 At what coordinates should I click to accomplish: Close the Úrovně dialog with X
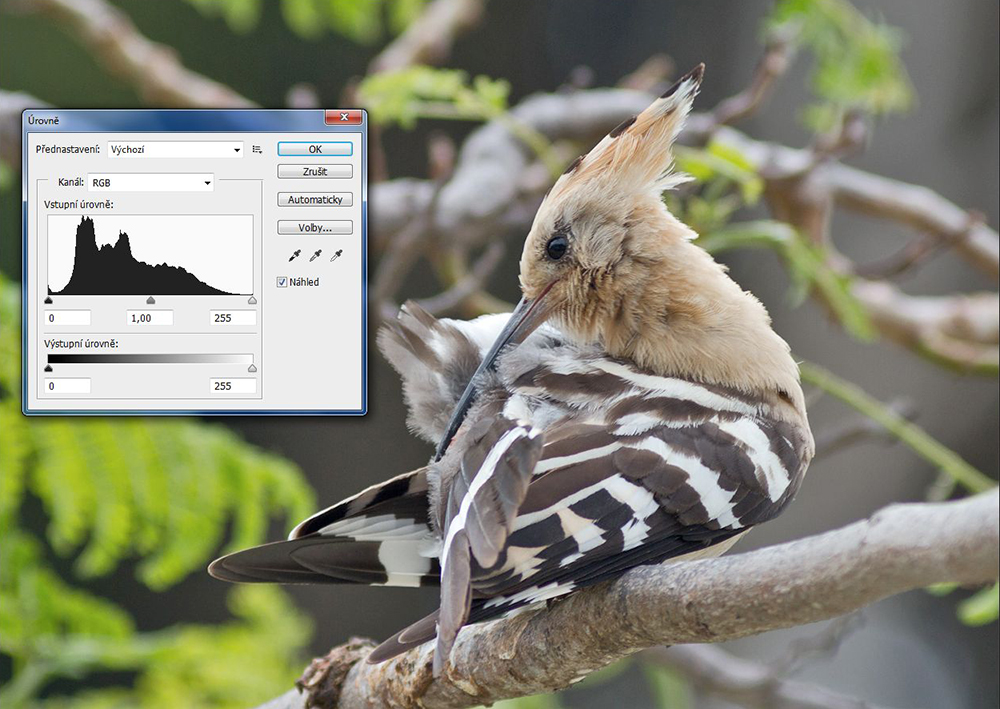(x=344, y=118)
